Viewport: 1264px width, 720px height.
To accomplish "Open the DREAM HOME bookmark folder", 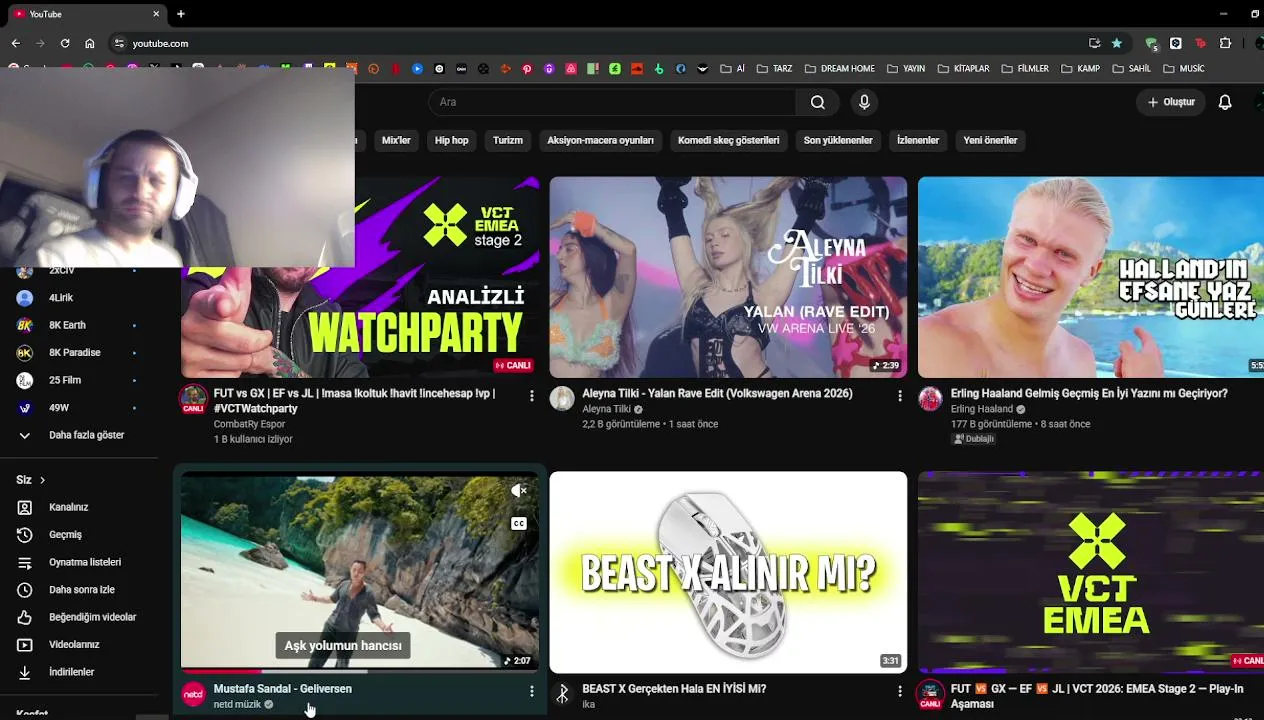I will coord(839,69).
